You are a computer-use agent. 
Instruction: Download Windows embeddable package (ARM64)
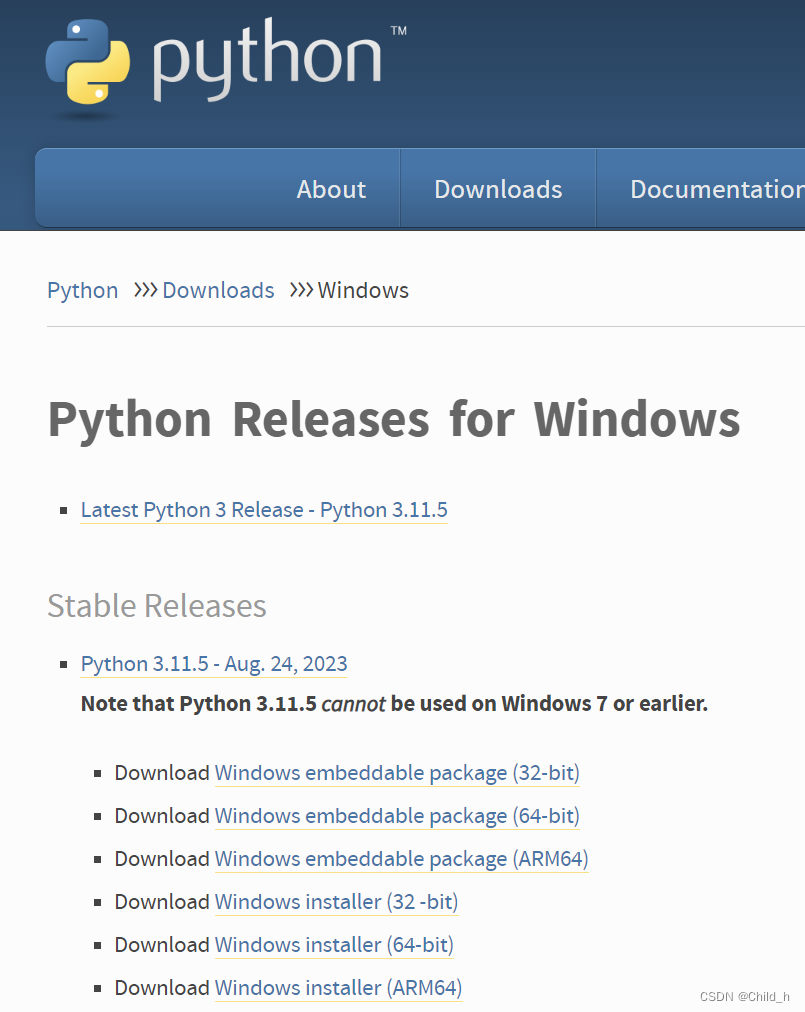coord(402,859)
